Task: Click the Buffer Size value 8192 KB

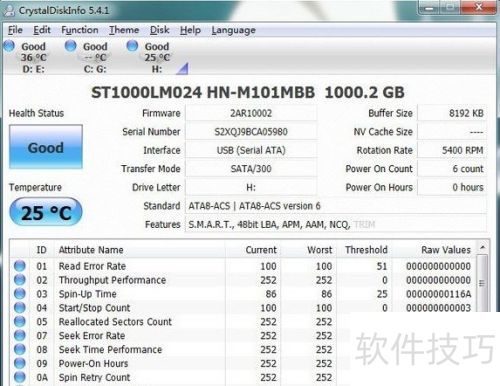Action: coord(452,113)
